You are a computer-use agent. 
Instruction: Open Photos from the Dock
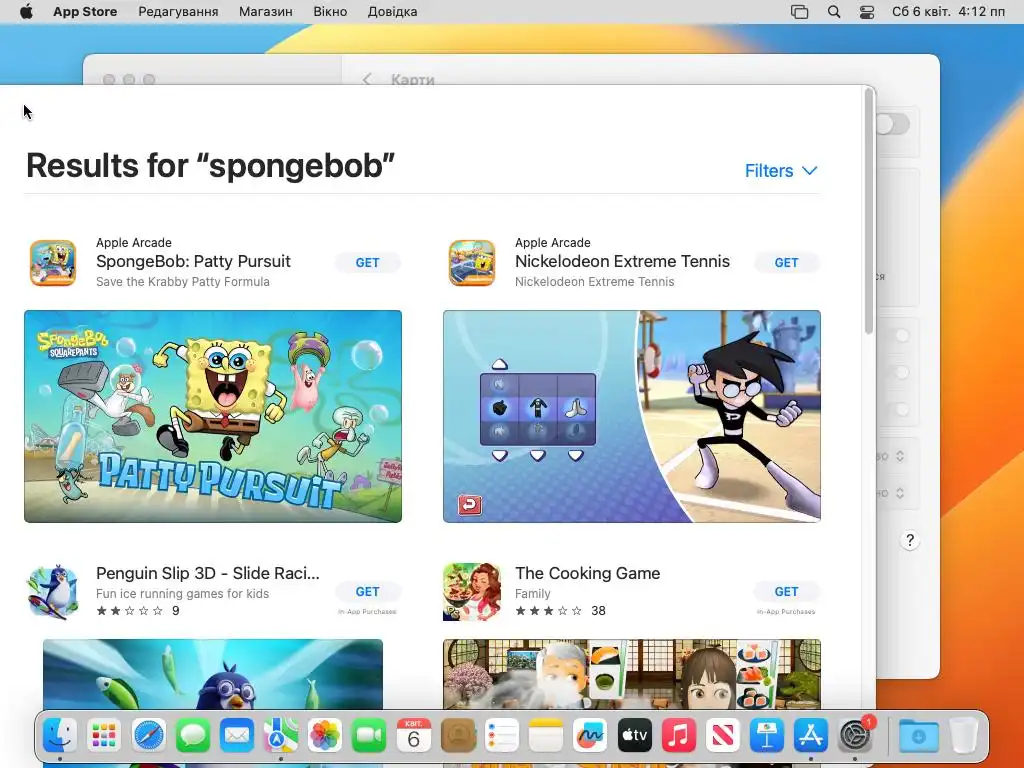(325, 736)
